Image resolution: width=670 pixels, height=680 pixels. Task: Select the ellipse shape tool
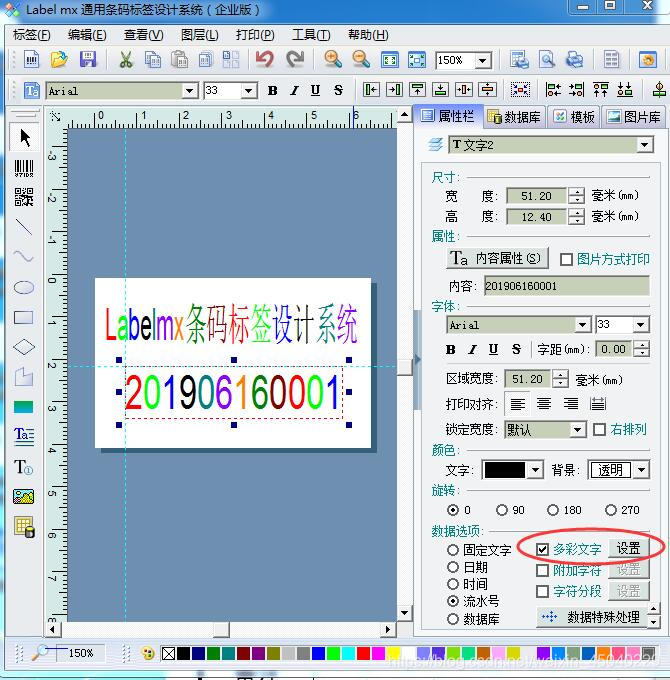tap(23, 287)
